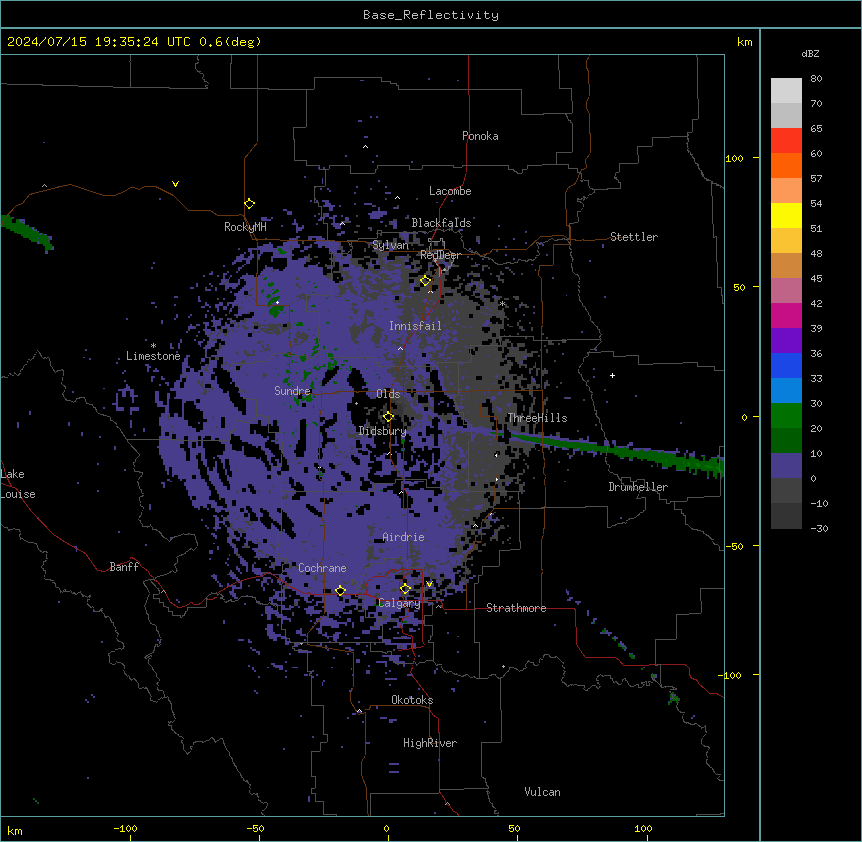Click the Drumheller city label
Screen dimensions: 862x842
click(x=638, y=487)
